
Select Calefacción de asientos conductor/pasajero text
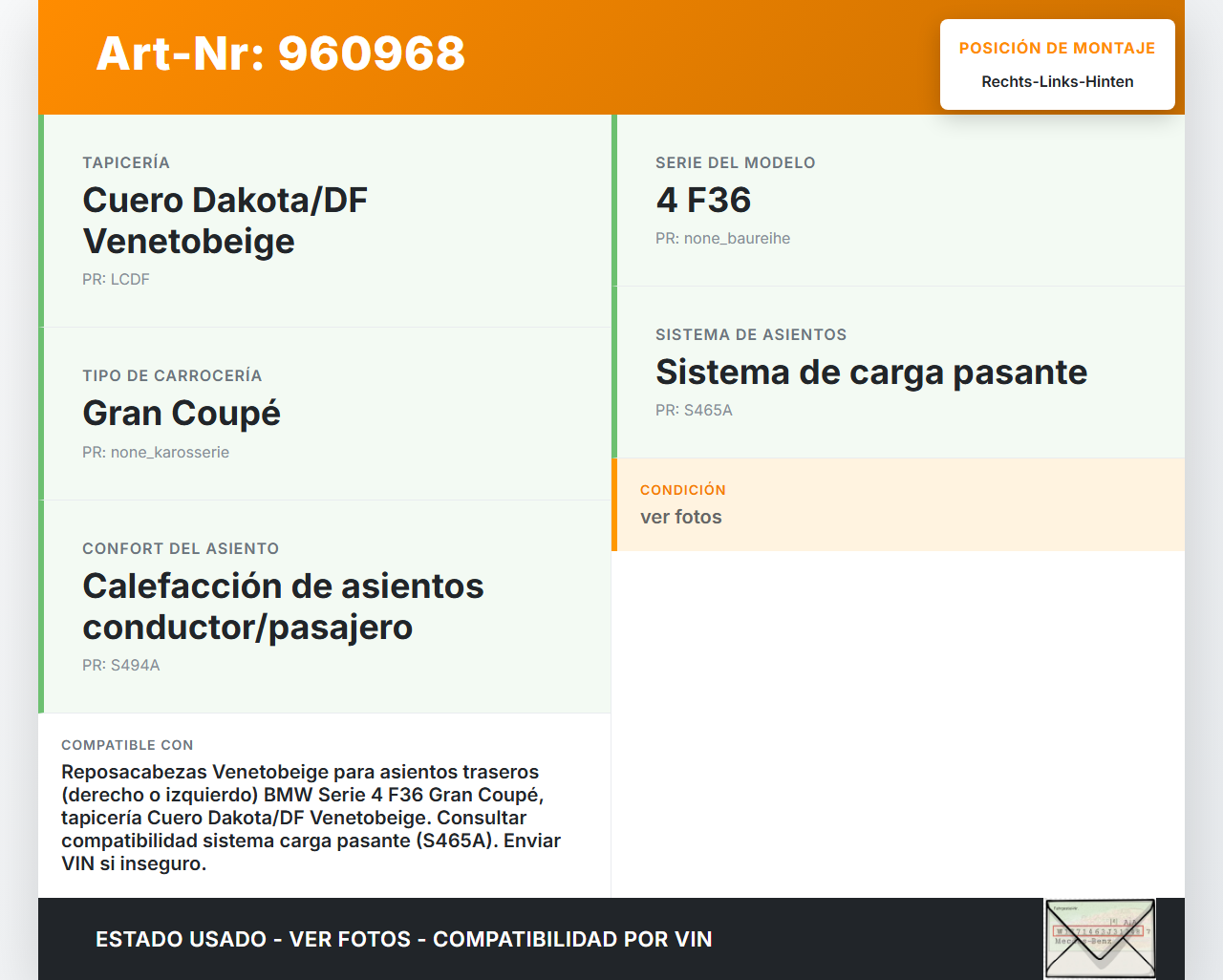[283, 607]
